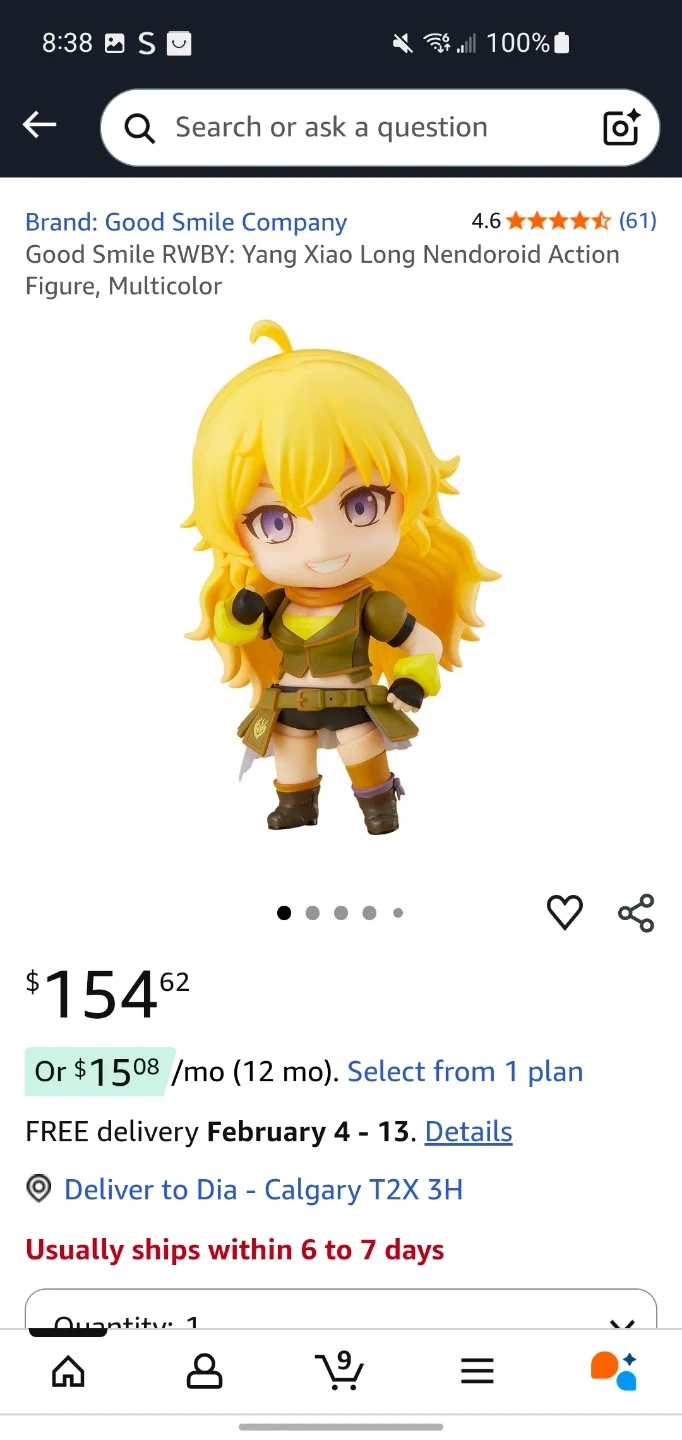The height and width of the screenshot is (1440, 682).
Task: Click the Quantity dropdown chevron arrow
Action: click(622, 1324)
